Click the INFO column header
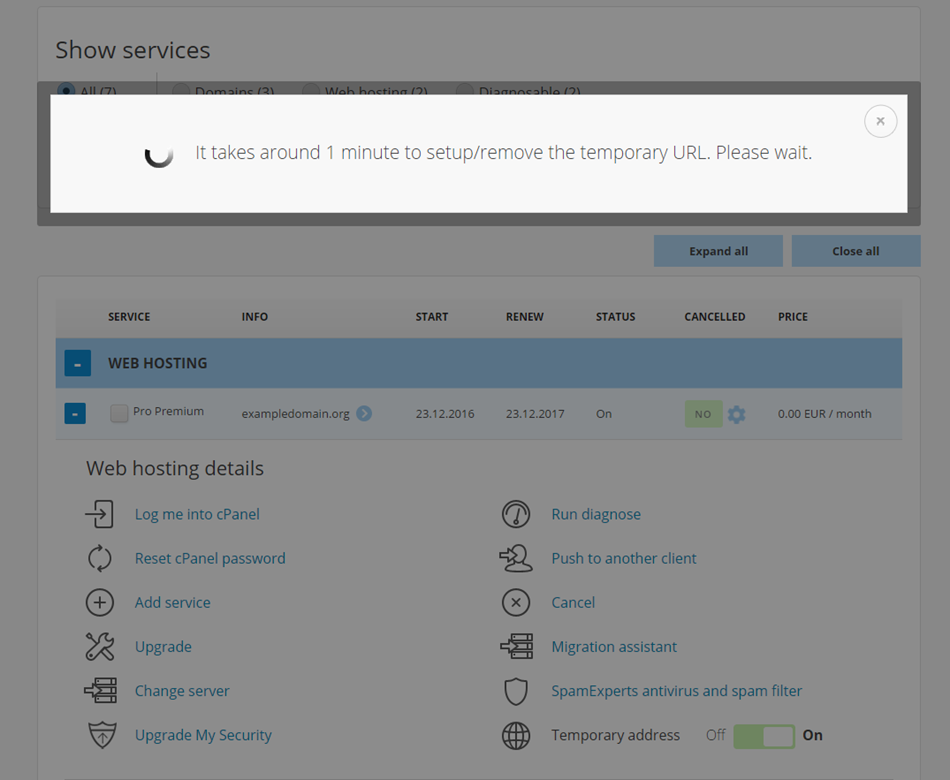Screen dimensions: 950x780 point(254,316)
